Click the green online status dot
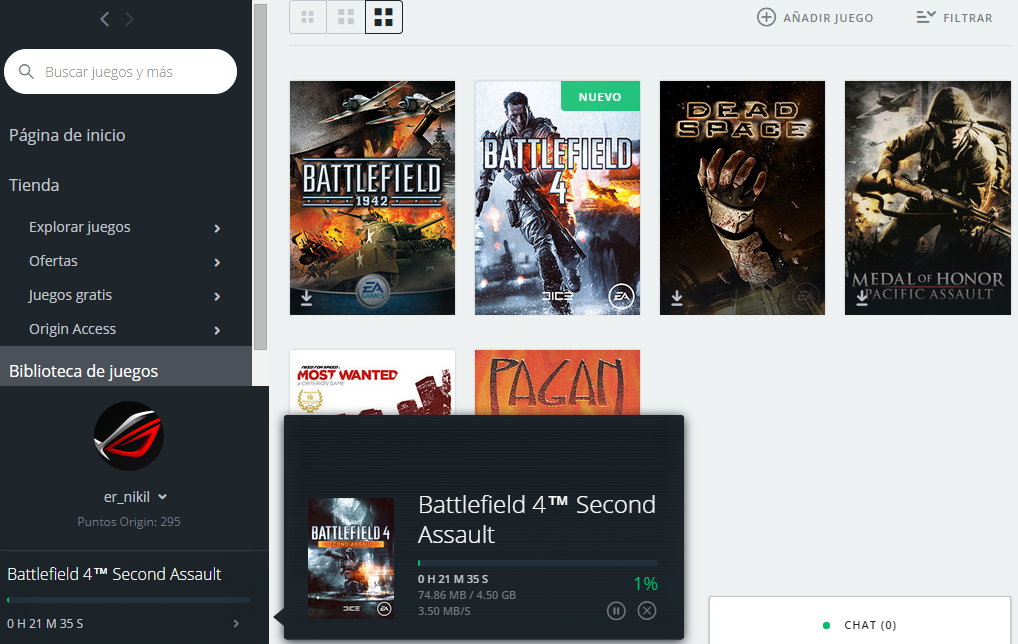Image resolution: width=1018 pixels, height=644 pixels. [826, 626]
